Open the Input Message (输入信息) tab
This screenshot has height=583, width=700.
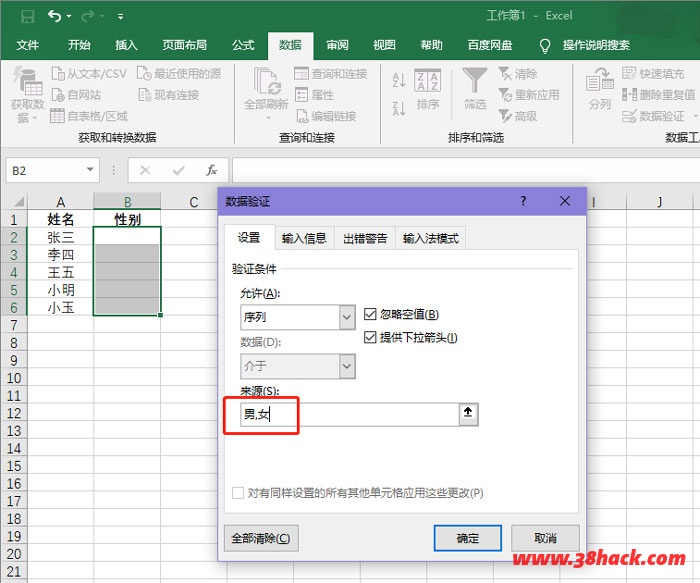tap(304, 238)
